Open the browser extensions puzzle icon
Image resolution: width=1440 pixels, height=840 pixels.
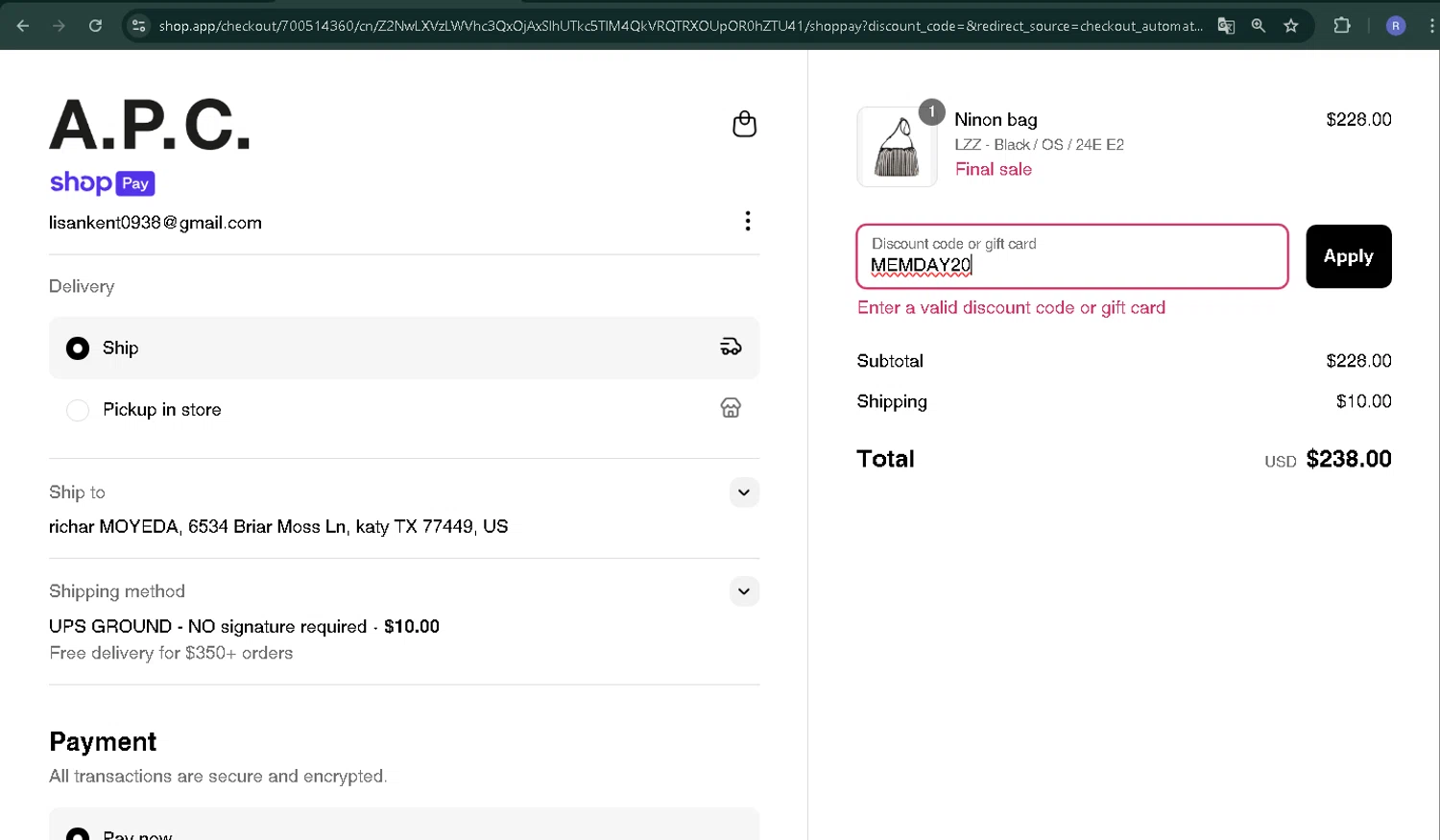click(x=1342, y=26)
